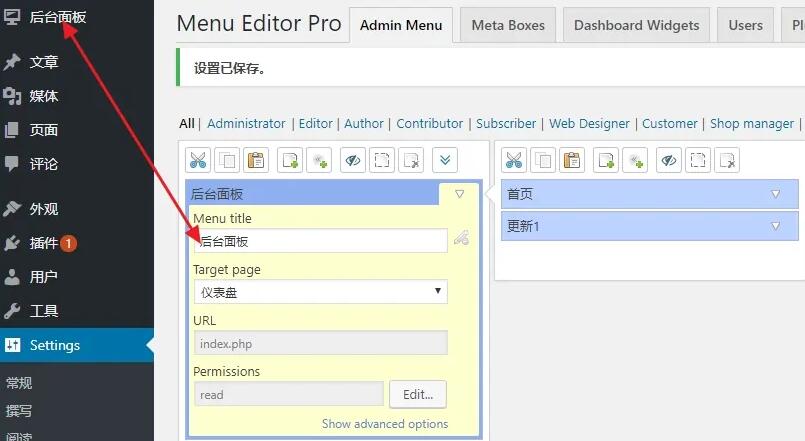The image size is (805, 441).
Task: Open the Users tab
Action: click(745, 25)
